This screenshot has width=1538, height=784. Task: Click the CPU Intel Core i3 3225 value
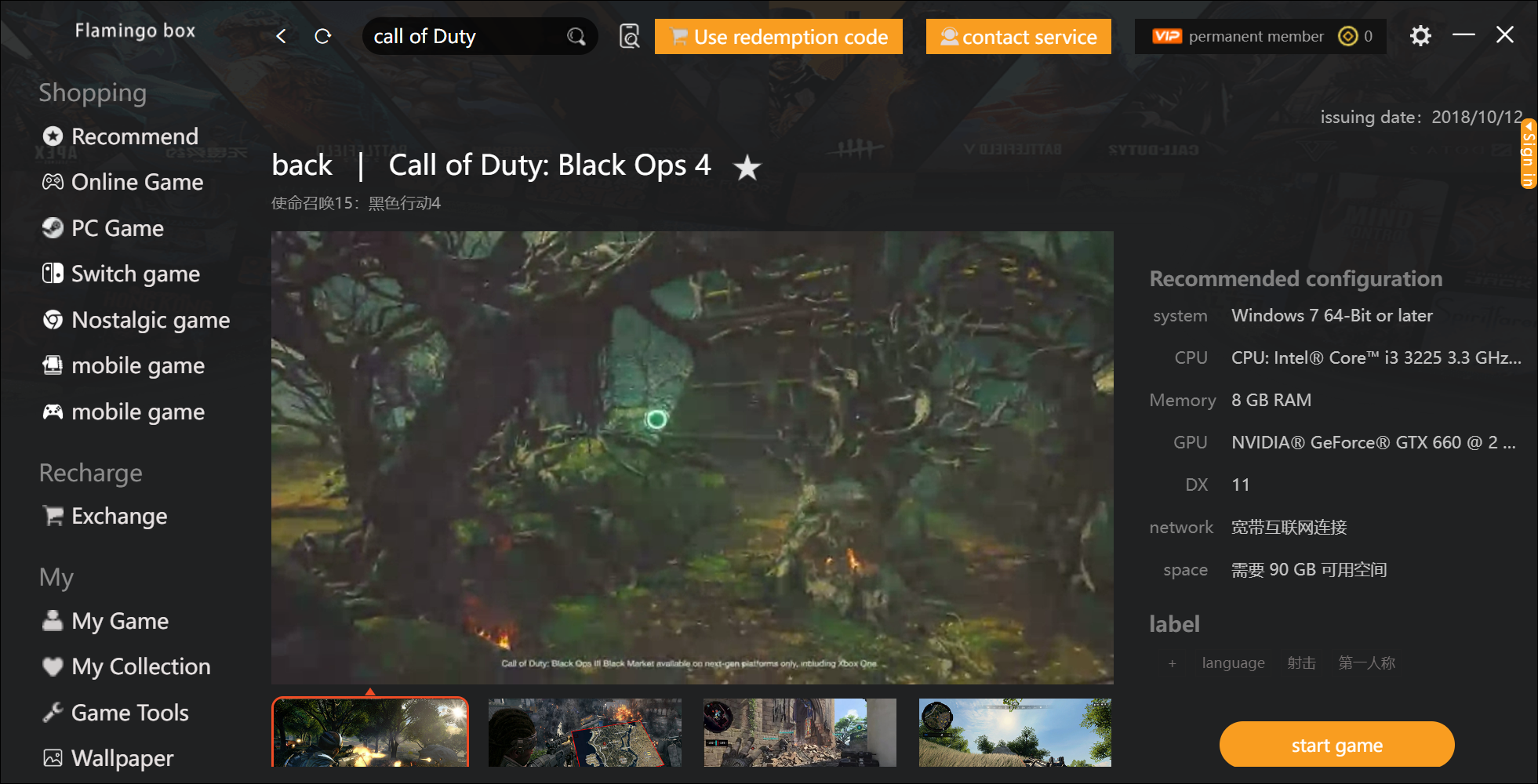point(1376,358)
